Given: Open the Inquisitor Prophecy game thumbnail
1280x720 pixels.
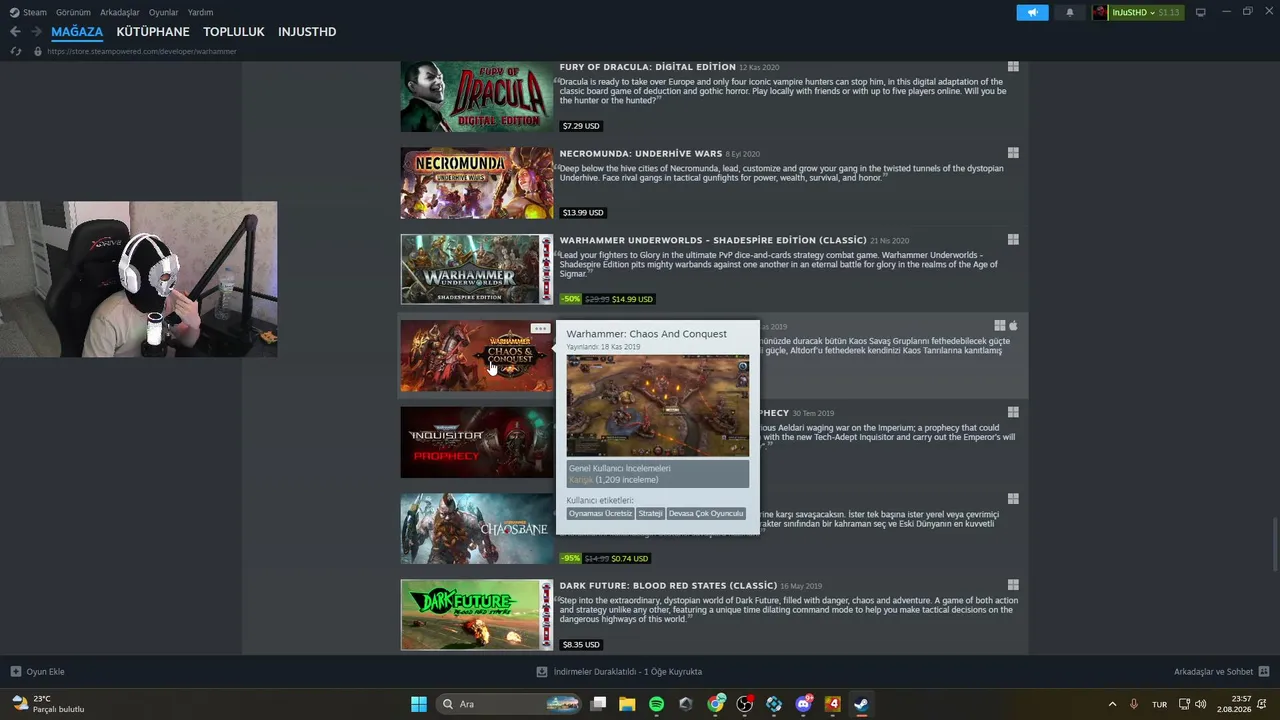Looking at the screenshot, I should 477,442.
